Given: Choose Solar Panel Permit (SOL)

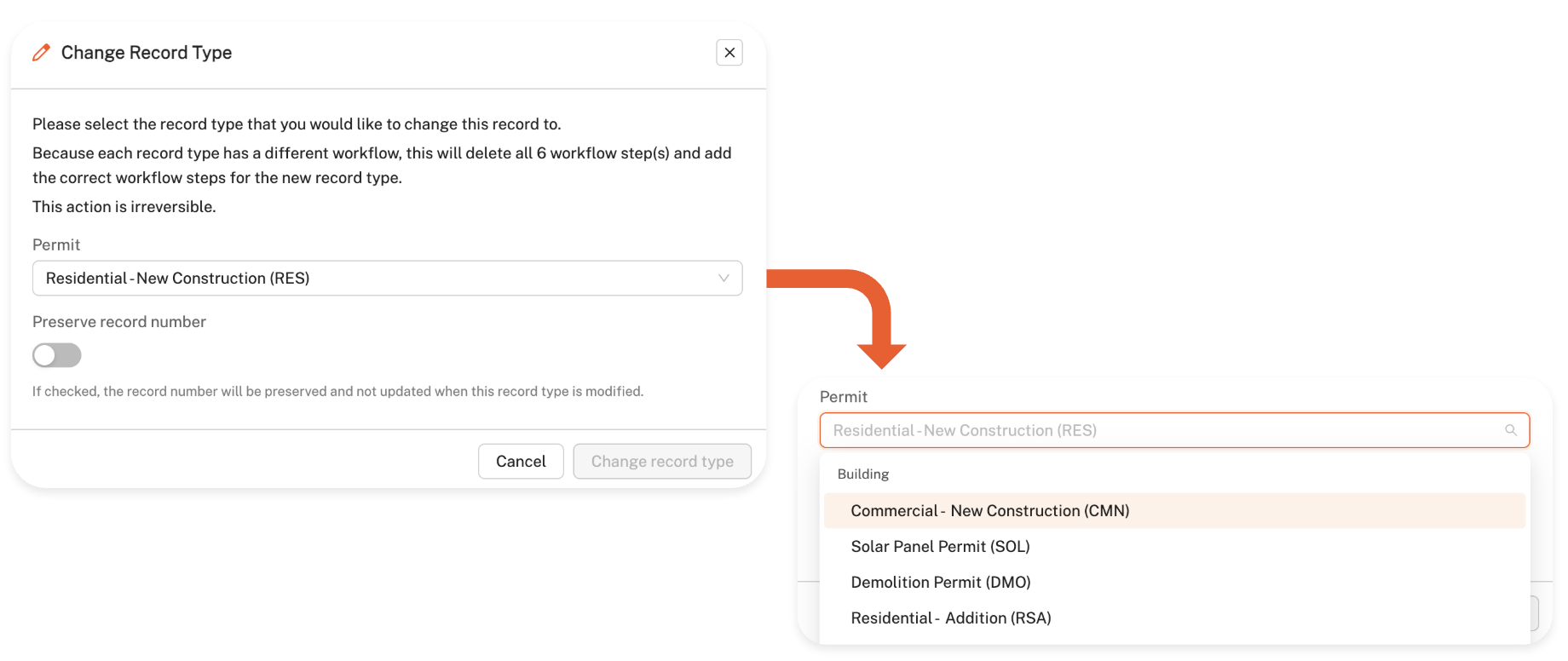Looking at the screenshot, I should click(x=940, y=547).
